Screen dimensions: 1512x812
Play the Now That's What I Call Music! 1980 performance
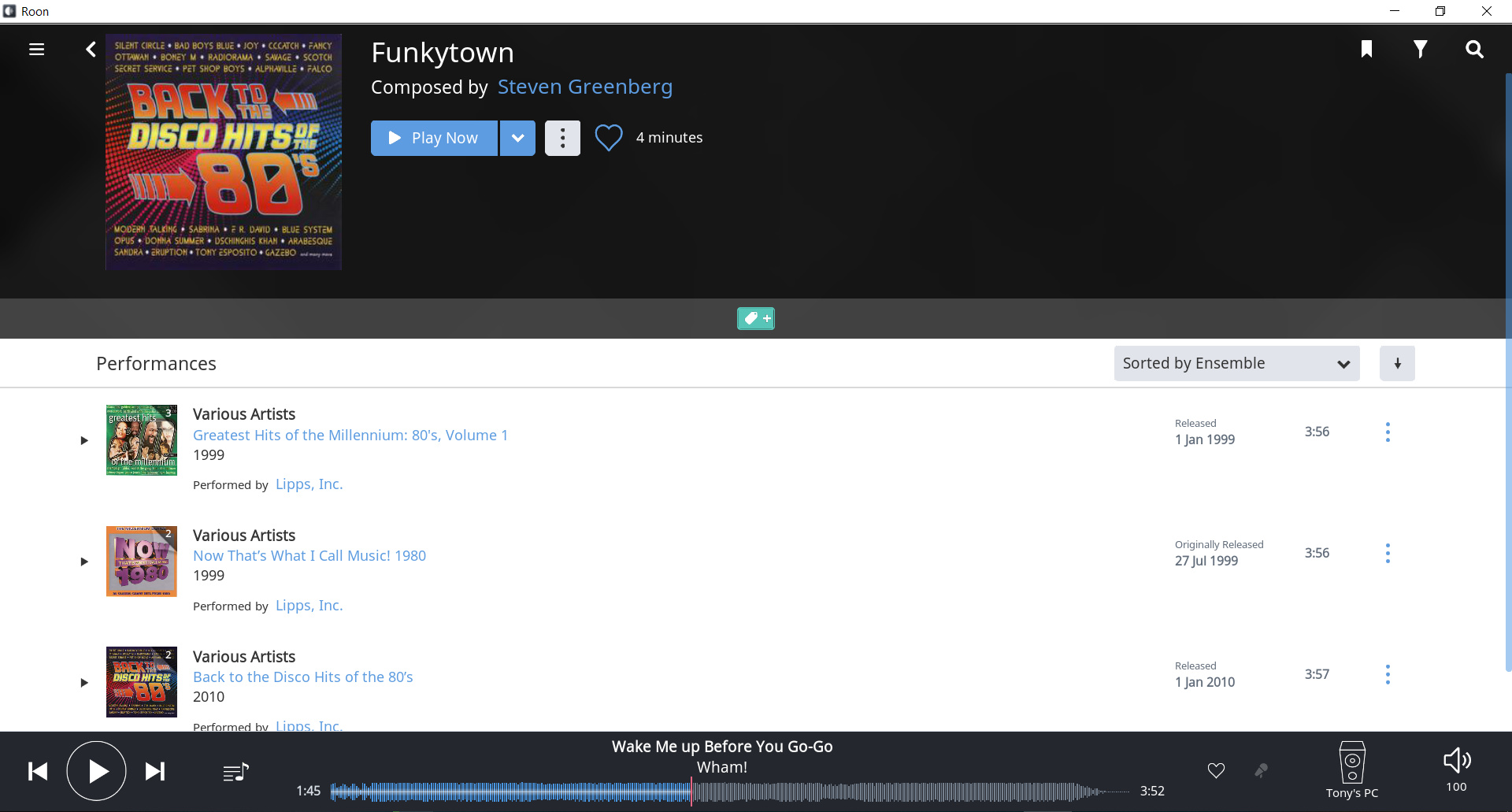coord(84,562)
